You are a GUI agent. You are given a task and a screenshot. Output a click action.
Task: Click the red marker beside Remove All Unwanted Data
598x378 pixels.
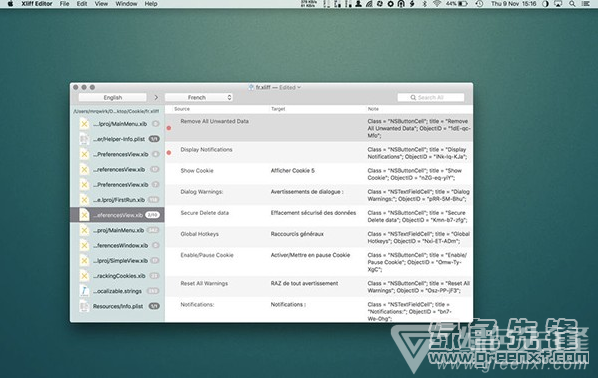coord(169,128)
